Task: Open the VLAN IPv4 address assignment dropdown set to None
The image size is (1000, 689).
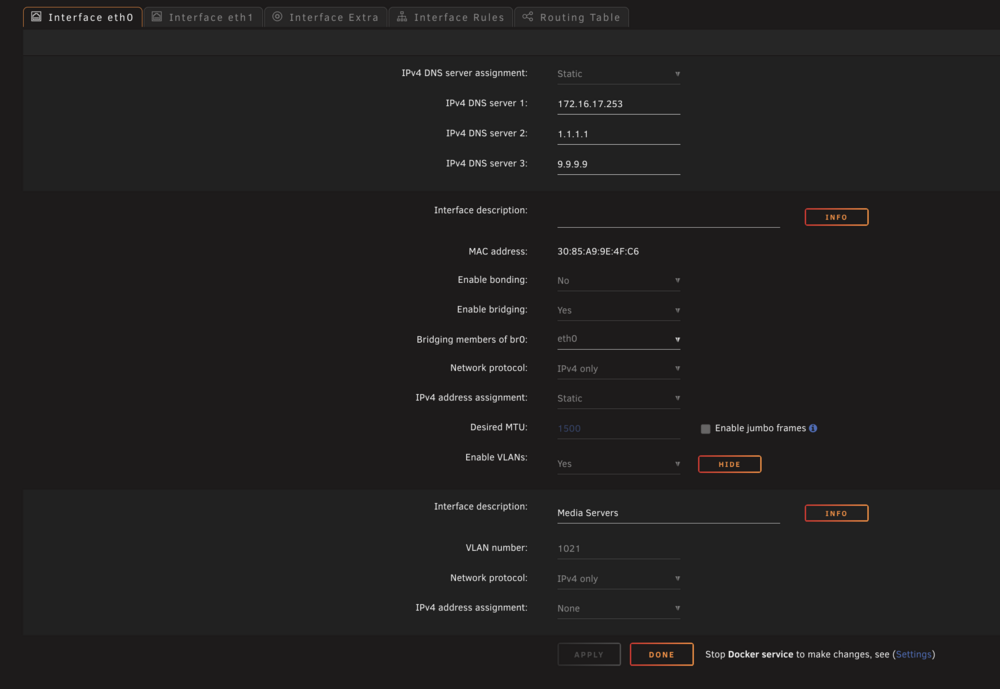Action: (x=619, y=609)
